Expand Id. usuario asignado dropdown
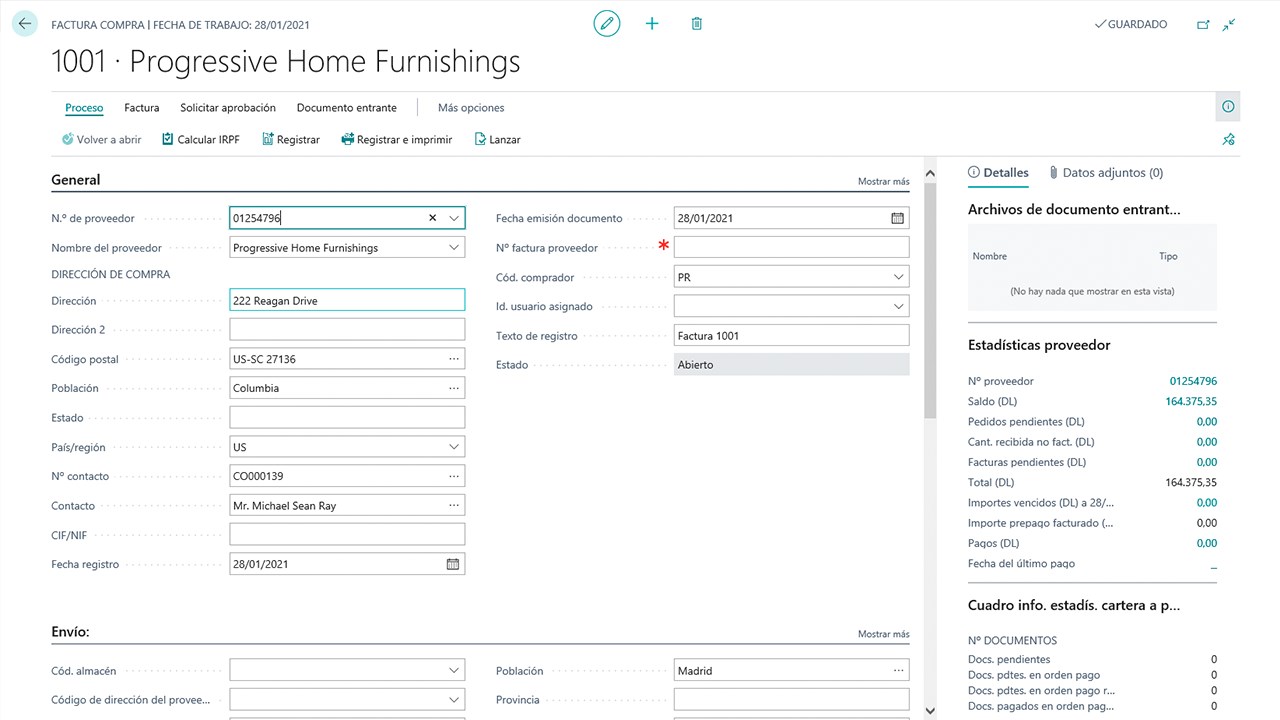Screen dimensions: 1280x720 [x=898, y=306]
